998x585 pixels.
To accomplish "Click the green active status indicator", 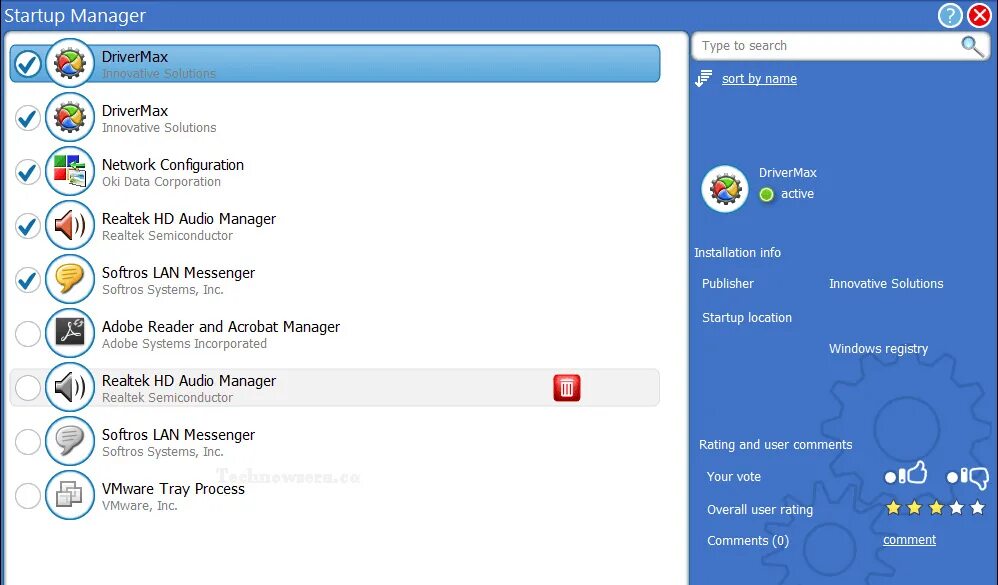I will (766, 194).
